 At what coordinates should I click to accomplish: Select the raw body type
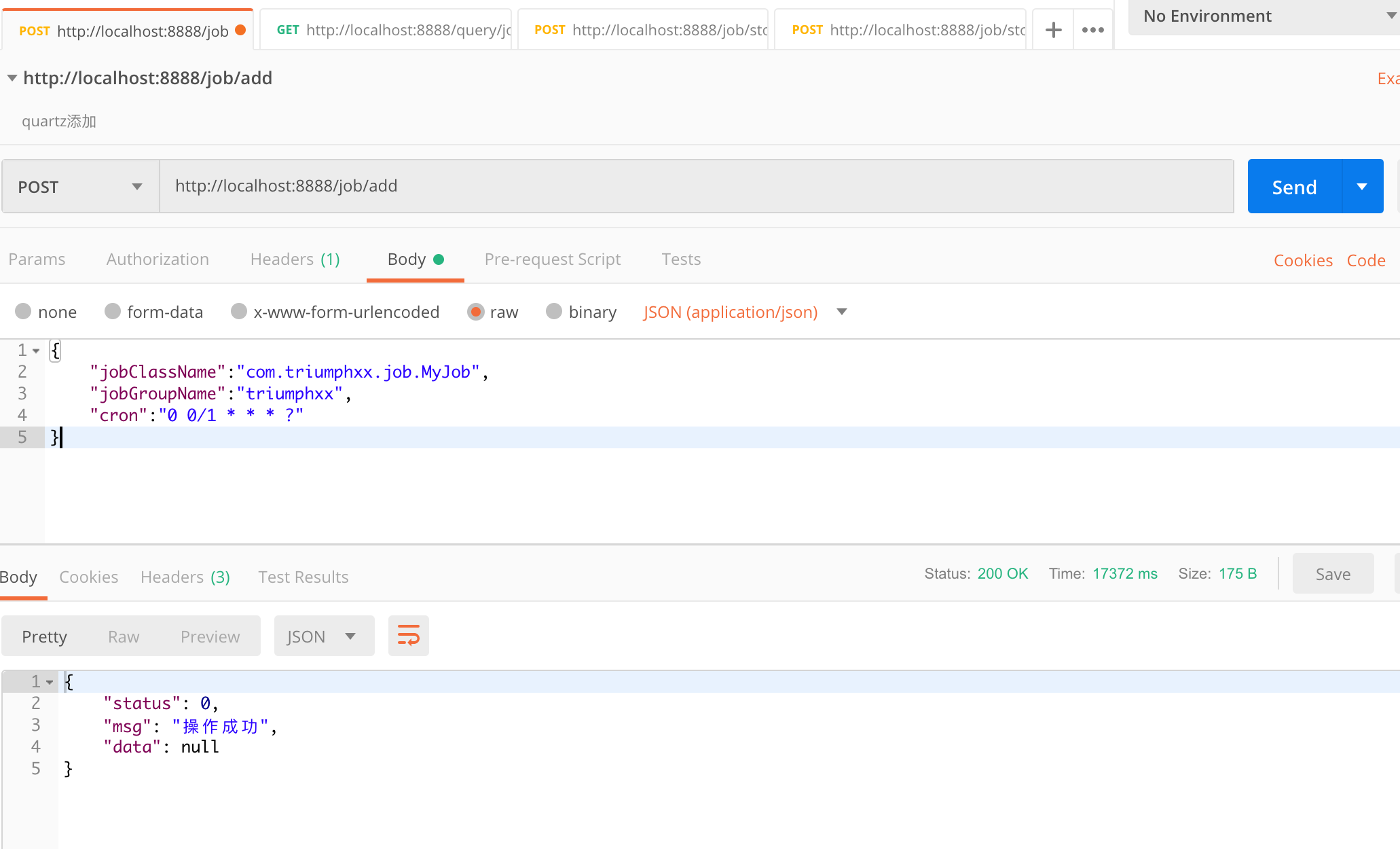(493, 312)
